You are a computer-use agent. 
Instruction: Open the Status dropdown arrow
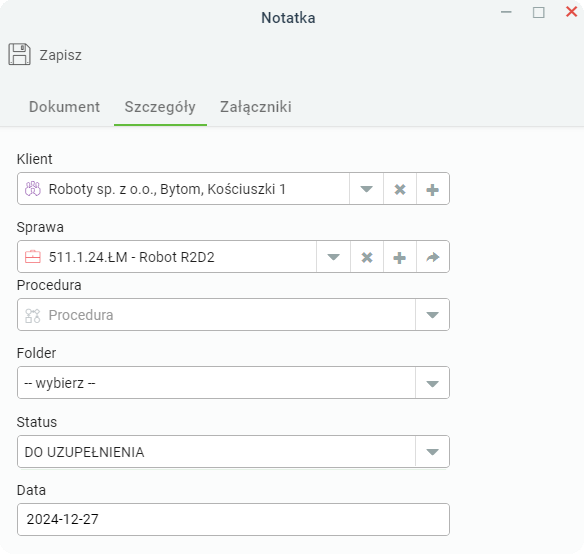432,452
